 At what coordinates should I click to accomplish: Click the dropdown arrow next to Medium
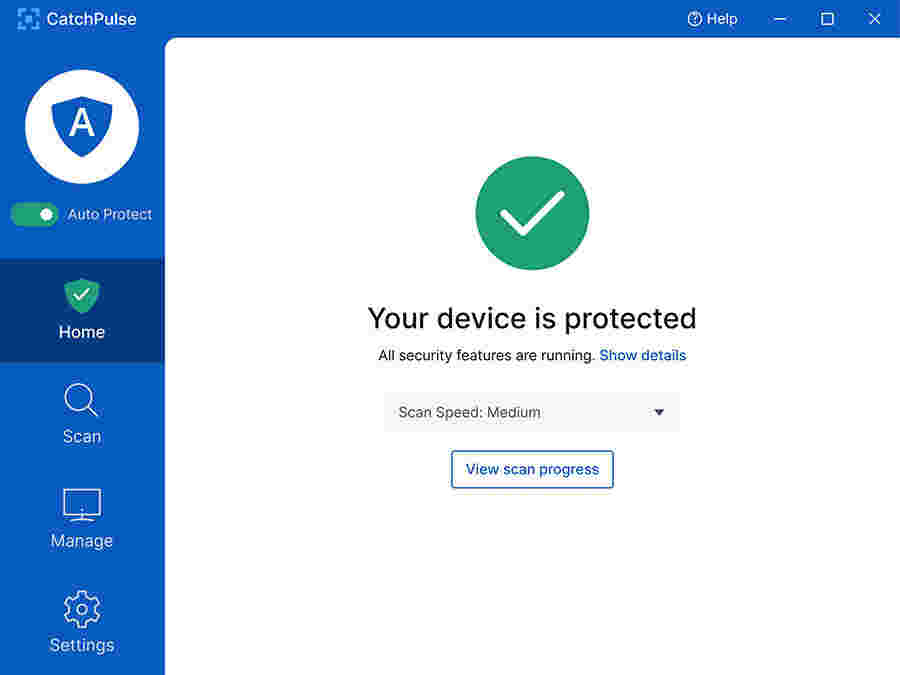tap(659, 412)
